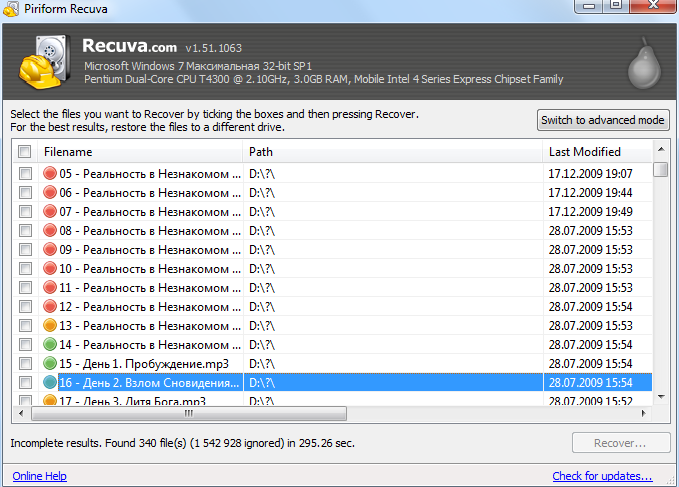Click the red status dot of file 09
Image resolution: width=679 pixels, height=487 pixels.
coord(50,249)
